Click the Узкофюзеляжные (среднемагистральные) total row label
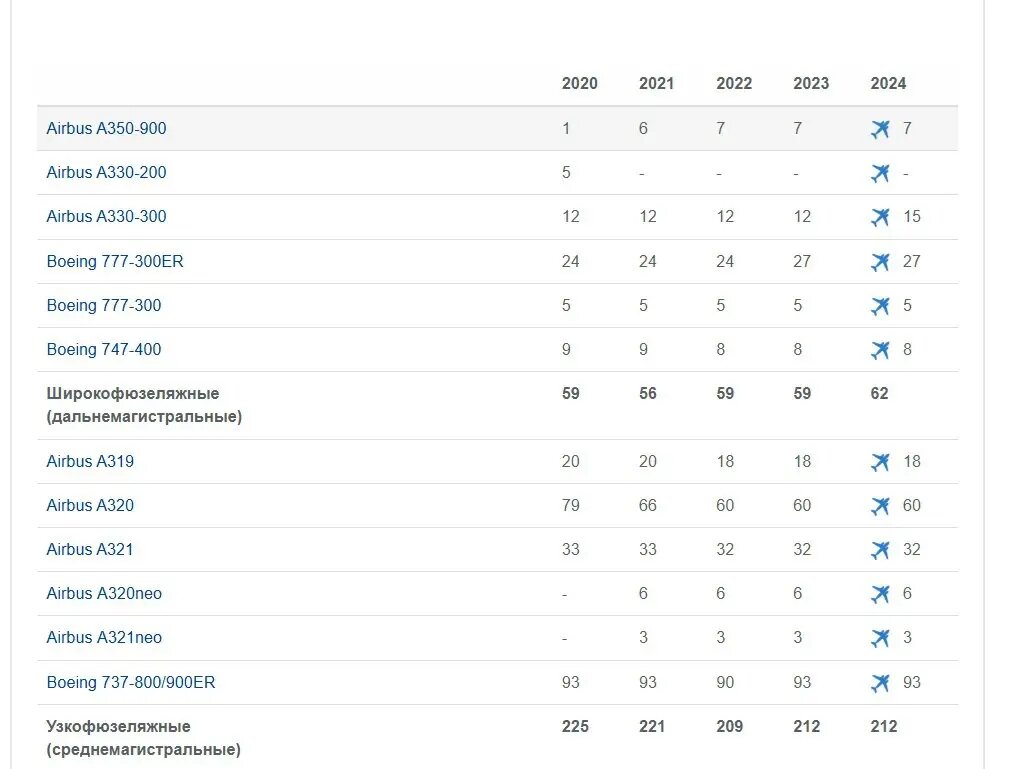 pyautogui.click(x=143, y=738)
